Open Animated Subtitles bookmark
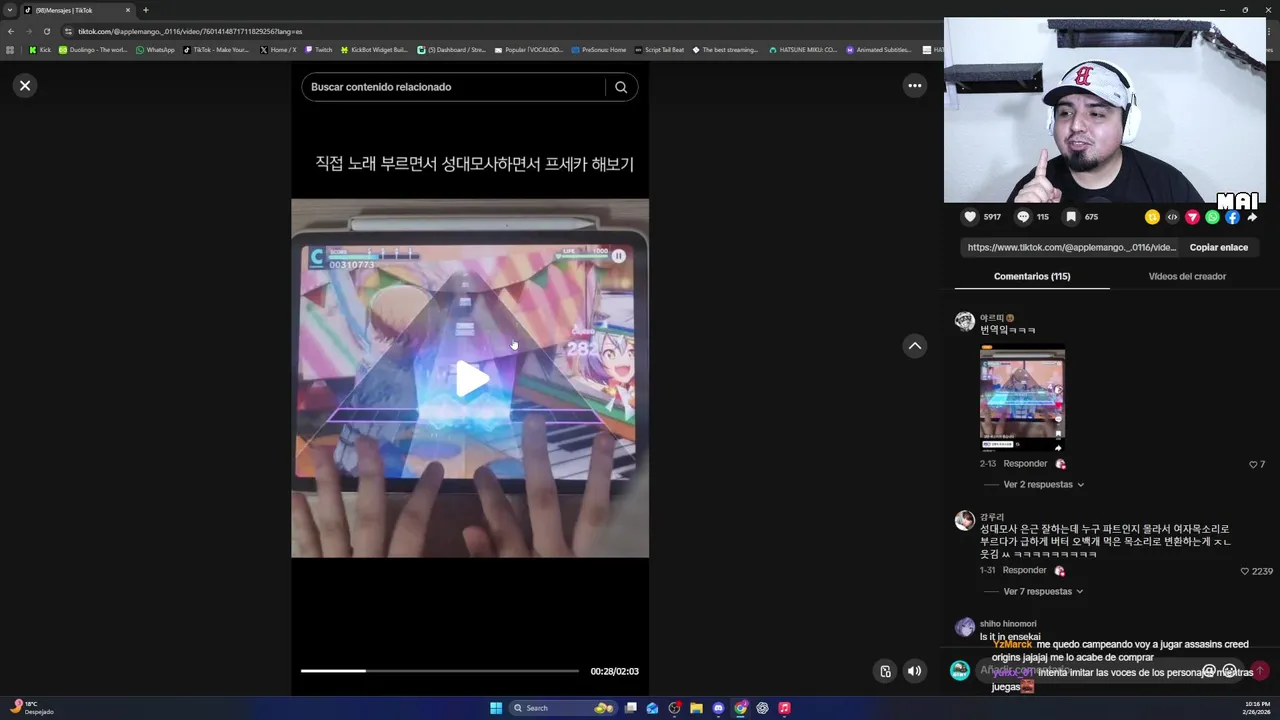The height and width of the screenshot is (720, 1280). [879, 50]
